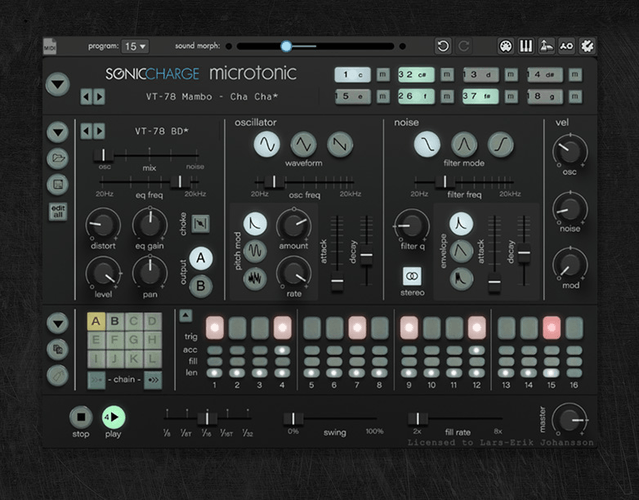Select noise pitch mod mode
Image resolution: width=639 pixels, height=500 pixels.
[x=255, y=278]
